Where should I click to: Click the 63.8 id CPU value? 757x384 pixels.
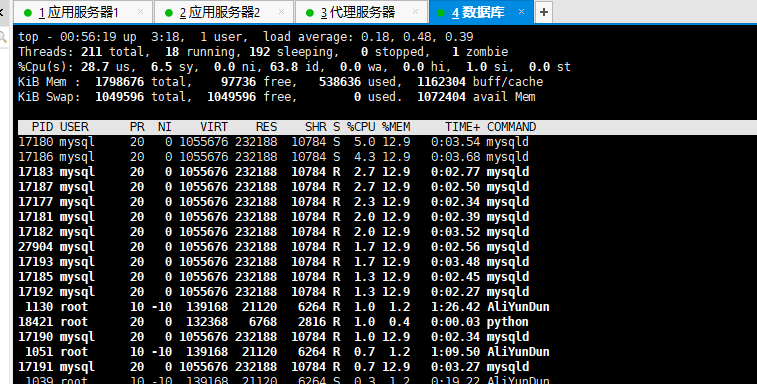coord(284,67)
